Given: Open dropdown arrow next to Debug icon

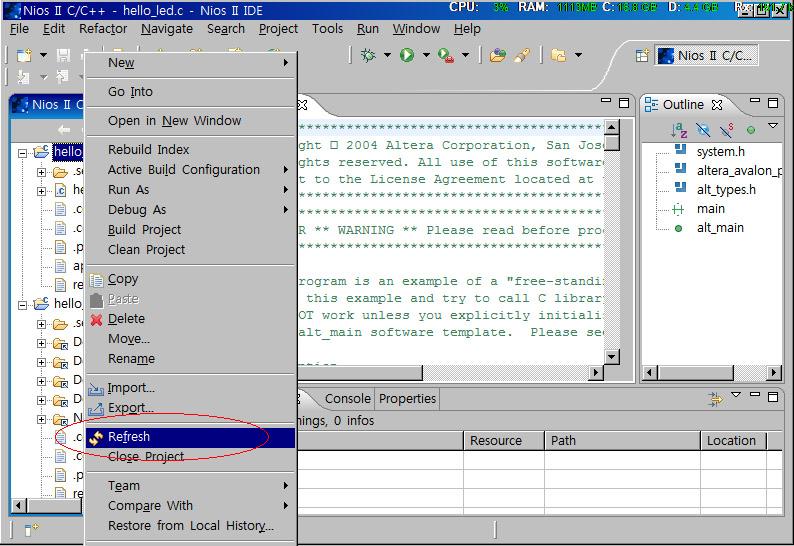Looking at the screenshot, I should click(387, 55).
